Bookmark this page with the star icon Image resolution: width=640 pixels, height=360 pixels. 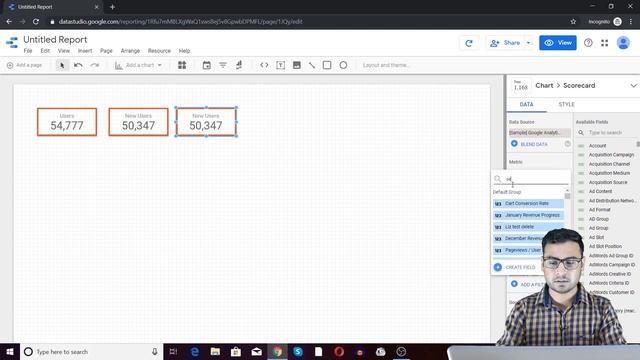(x=573, y=22)
